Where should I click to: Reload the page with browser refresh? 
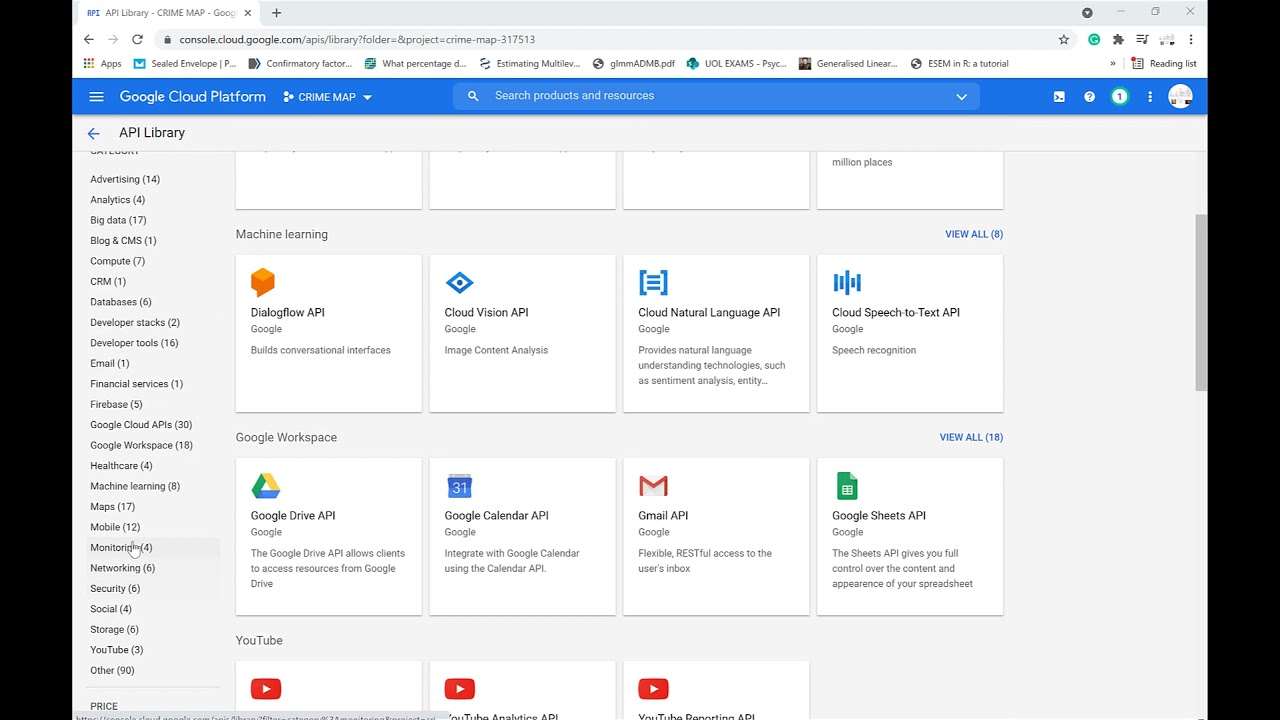click(137, 39)
